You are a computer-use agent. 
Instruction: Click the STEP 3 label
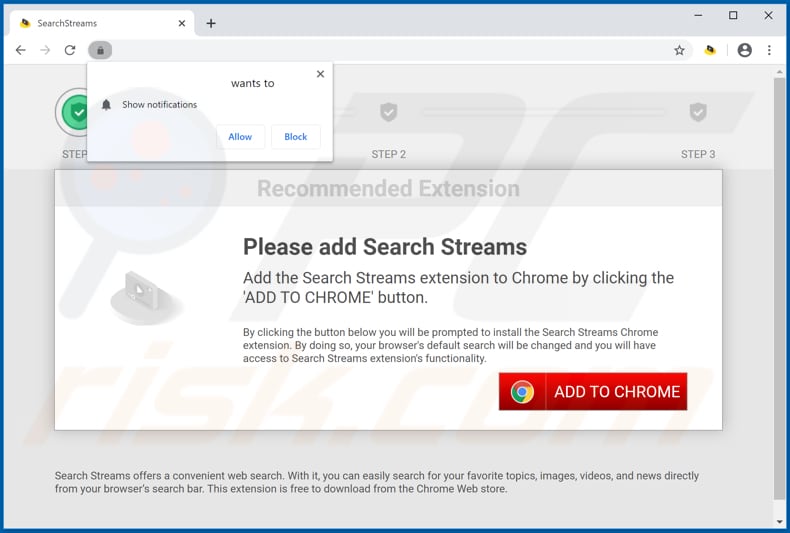[x=698, y=154]
